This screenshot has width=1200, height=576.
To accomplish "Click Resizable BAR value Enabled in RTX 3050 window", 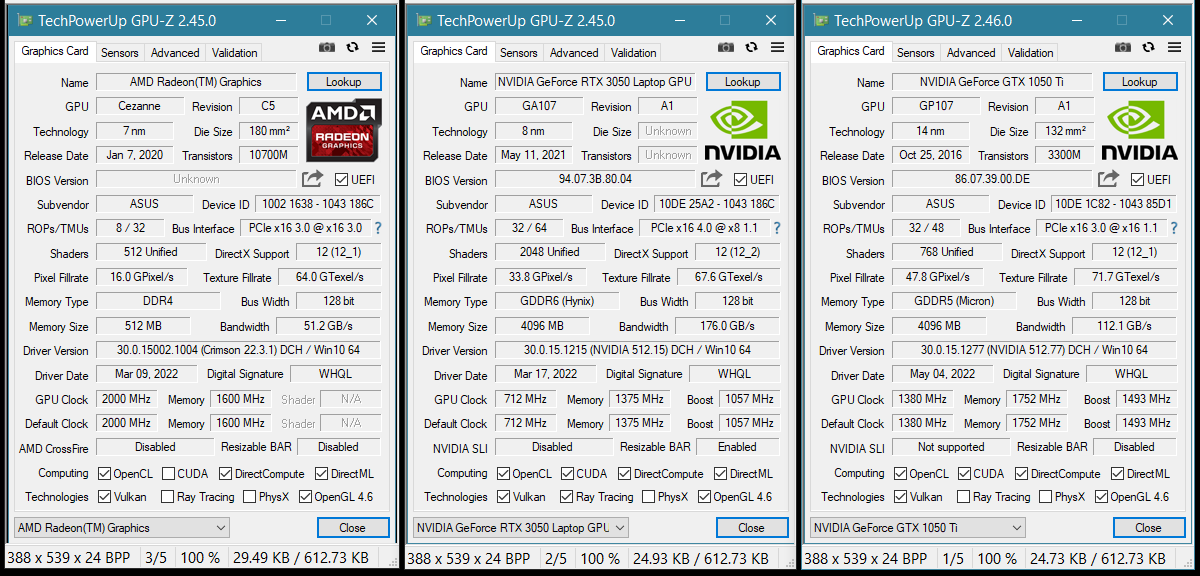I will tap(738, 447).
